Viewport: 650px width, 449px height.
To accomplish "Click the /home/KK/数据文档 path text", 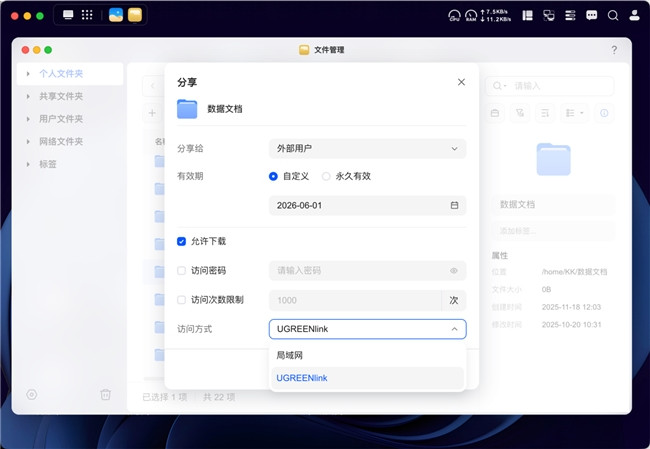I will coord(574,272).
